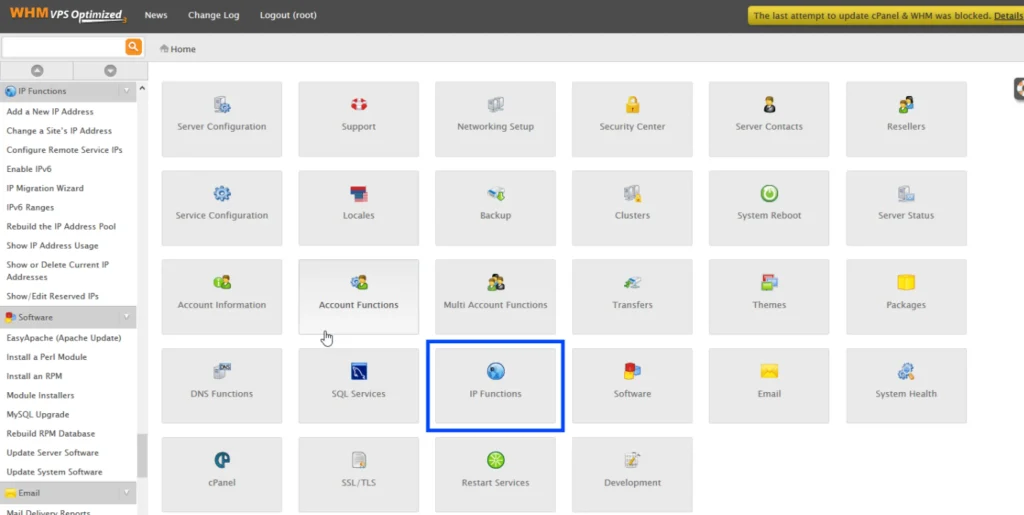The width and height of the screenshot is (1024, 515).
Task: Open the Support lifebuoy tile
Action: [359, 119]
